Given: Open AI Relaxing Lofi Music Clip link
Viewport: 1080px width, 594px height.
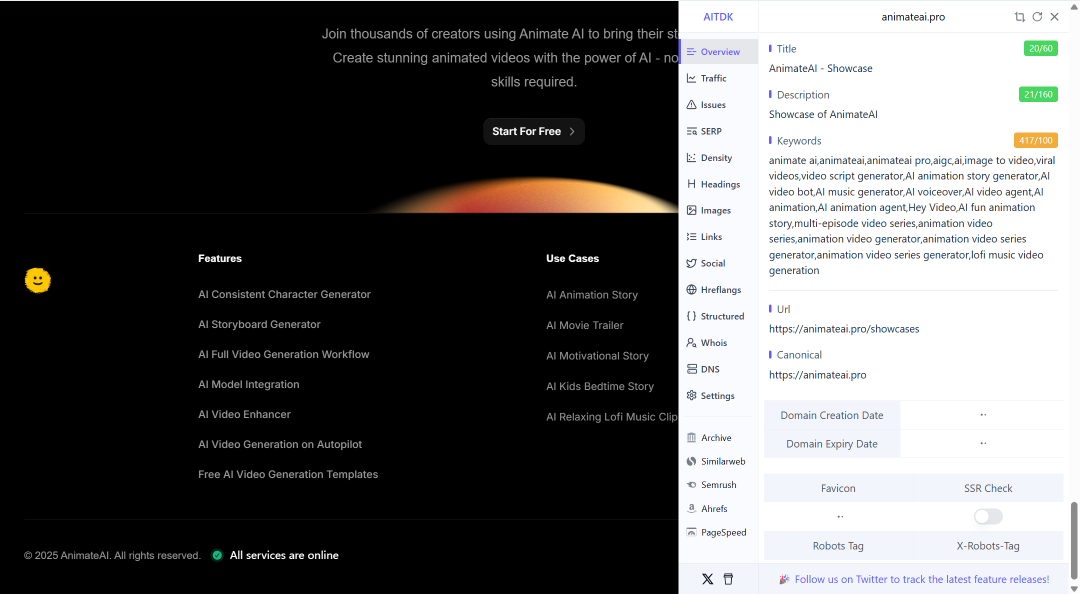Looking at the screenshot, I should click(x=612, y=417).
